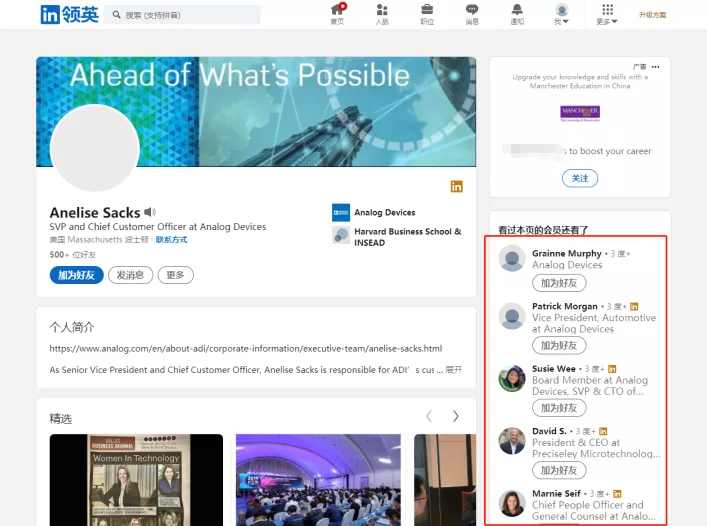Click the 个人简介 section heading
The height and width of the screenshot is (526, 707).
click(72, 327)
